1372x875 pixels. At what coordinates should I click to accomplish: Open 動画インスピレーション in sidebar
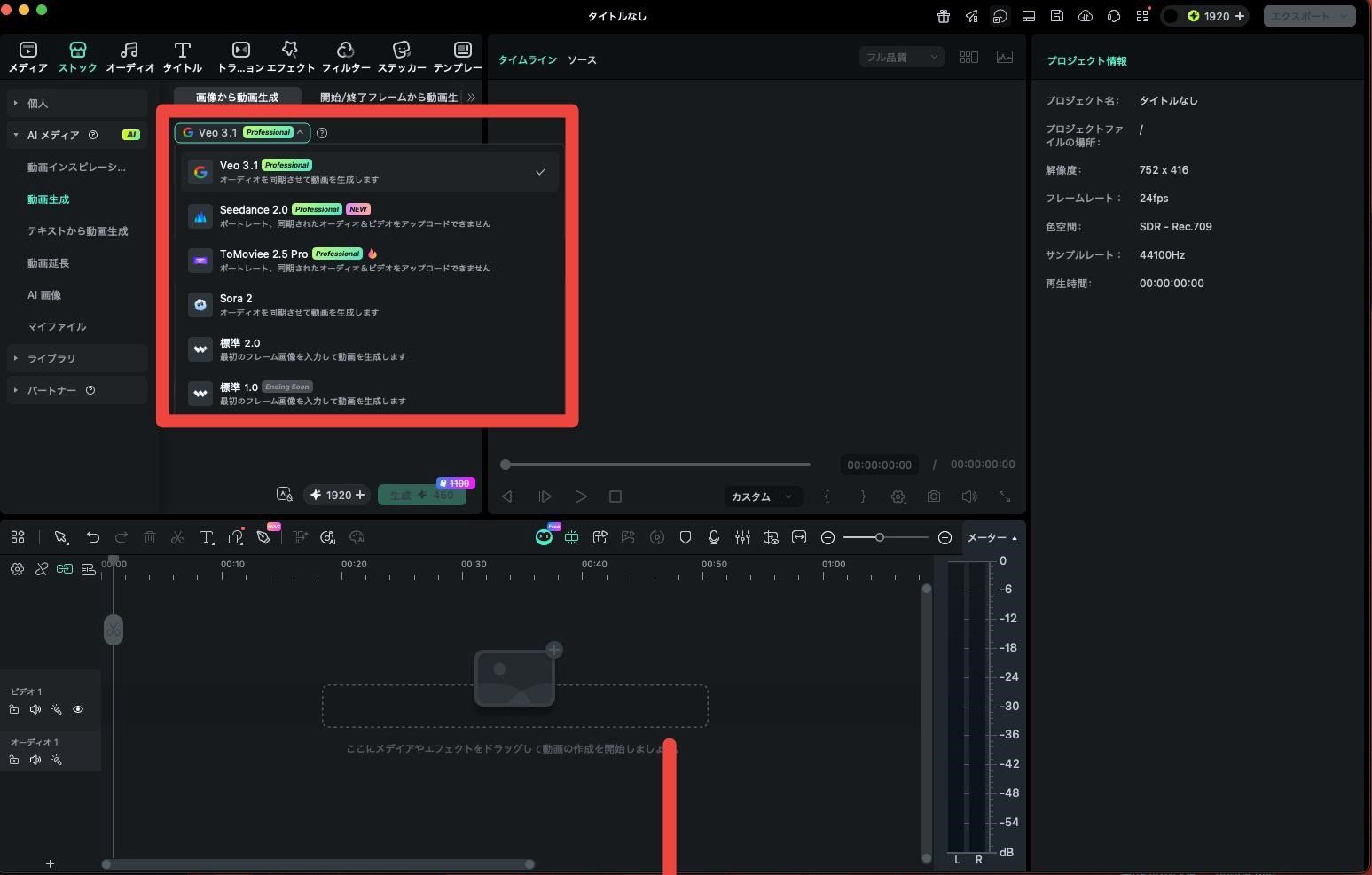pyautogui.click(x=76, y=168)
